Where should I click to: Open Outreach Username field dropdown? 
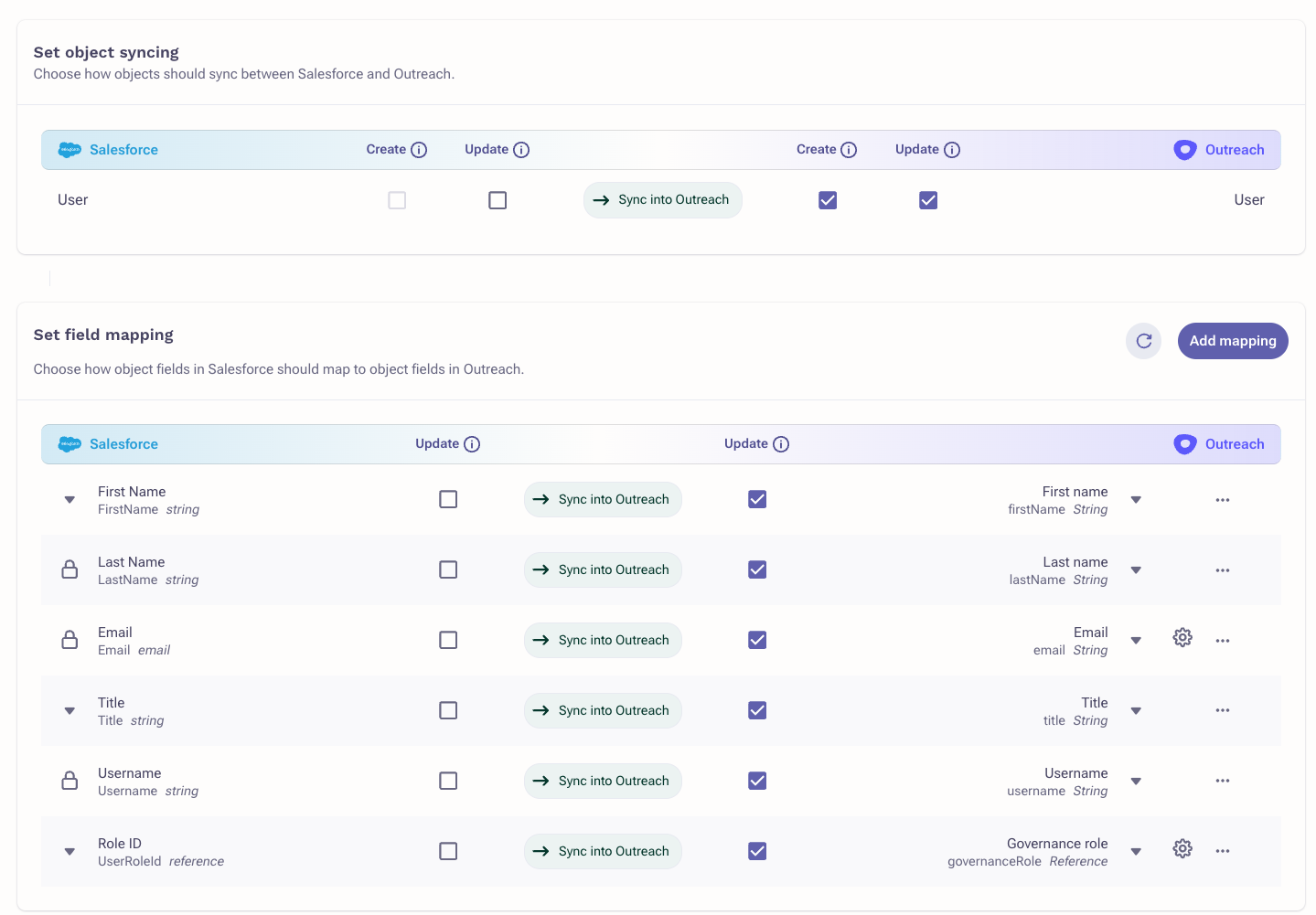coord(1136,782)
